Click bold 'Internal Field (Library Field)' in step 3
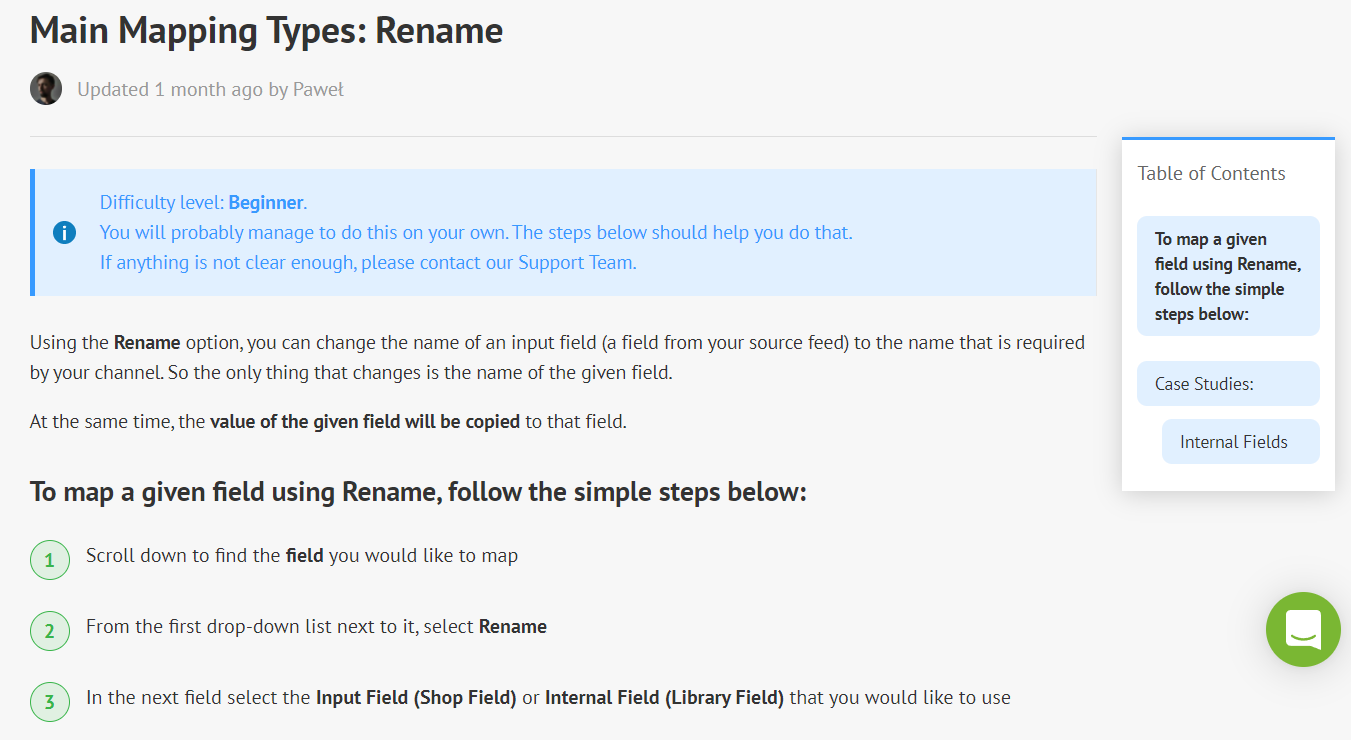This screenshot has height=740, width=1351. pyautogui.click(x=664, y=697)
